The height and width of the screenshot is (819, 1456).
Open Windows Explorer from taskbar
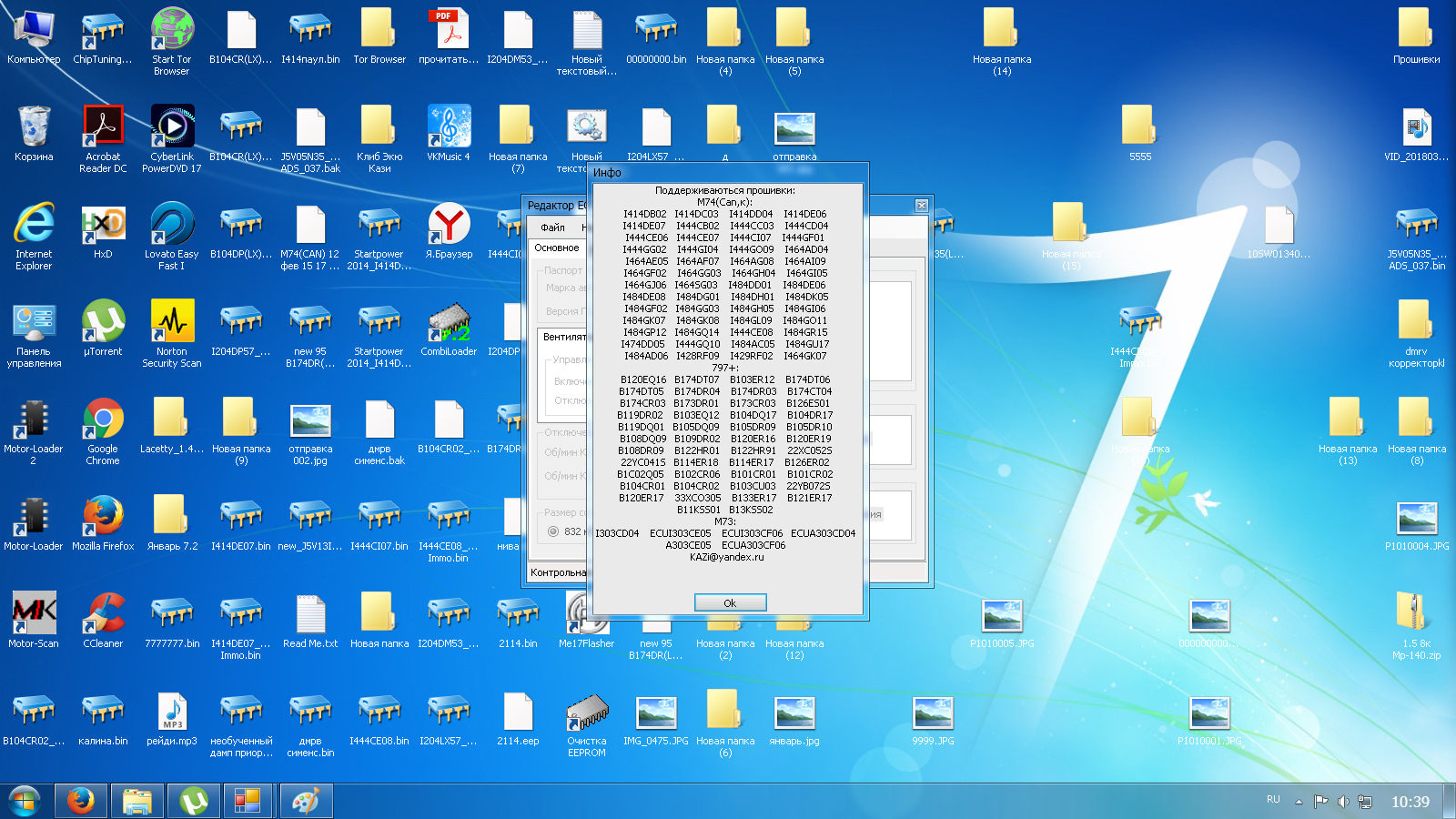(137, 801)
